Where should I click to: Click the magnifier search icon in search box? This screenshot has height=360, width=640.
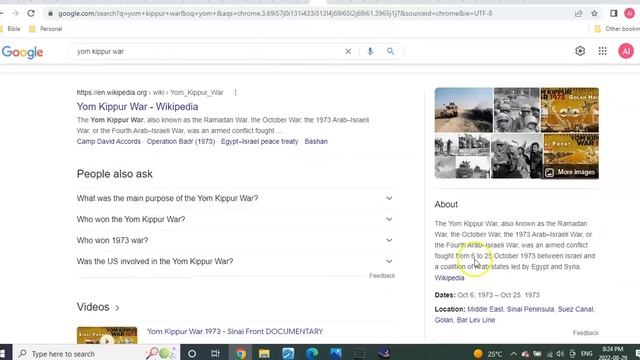[x=391, y=51]
